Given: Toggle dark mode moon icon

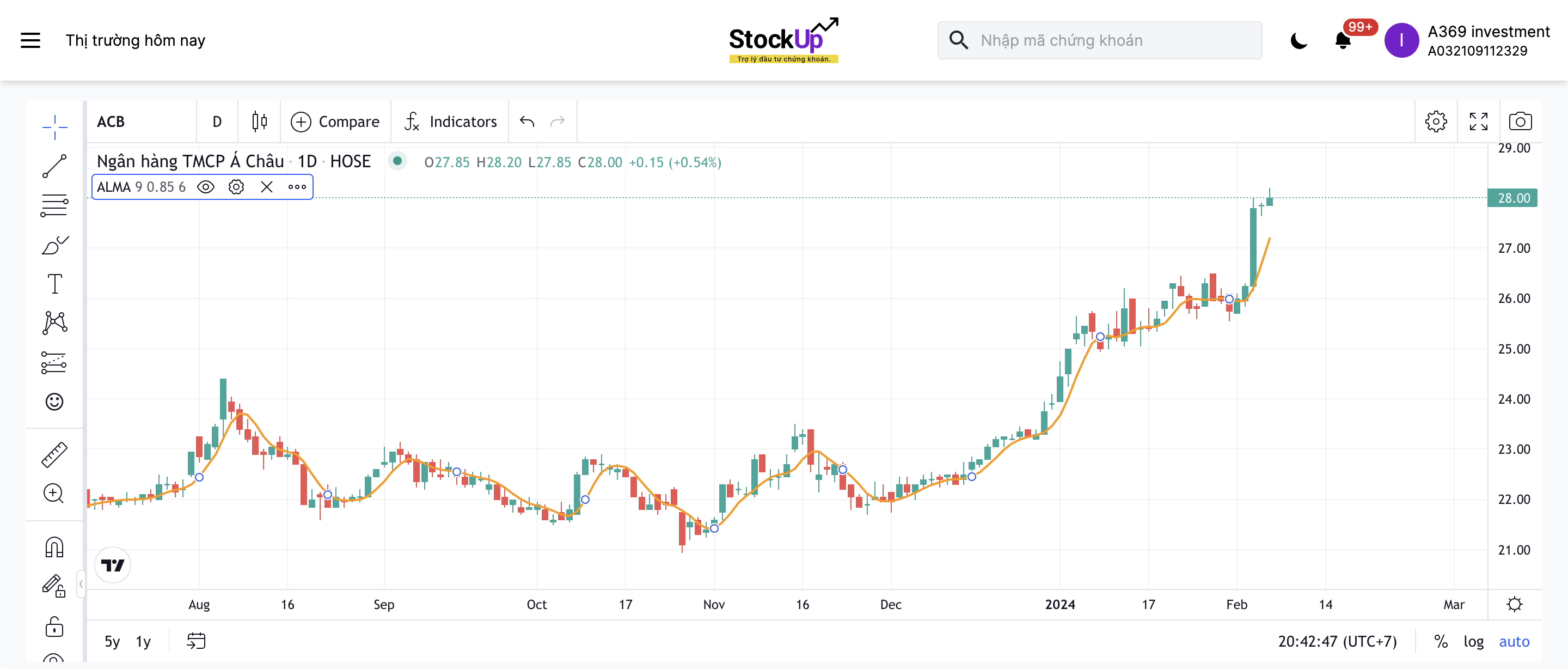Looking at the screenshot, I should (1298, 41).
